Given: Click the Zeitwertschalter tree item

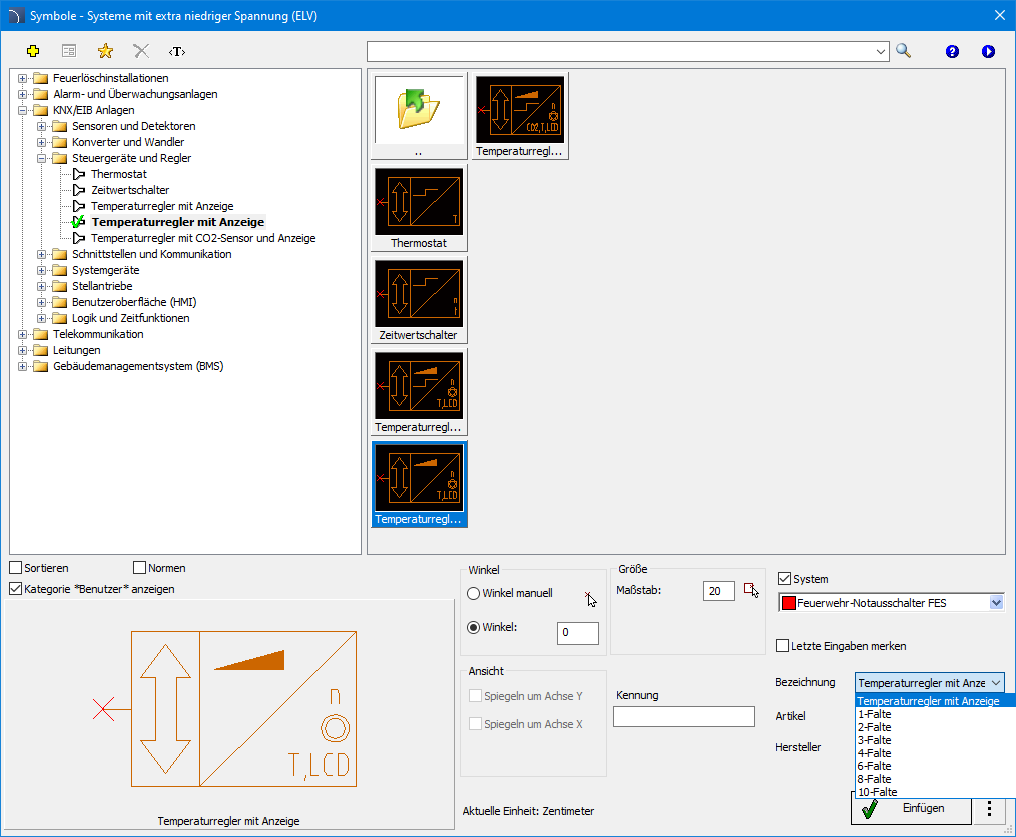Looking at the screenshot, I should tap(130, 190).
